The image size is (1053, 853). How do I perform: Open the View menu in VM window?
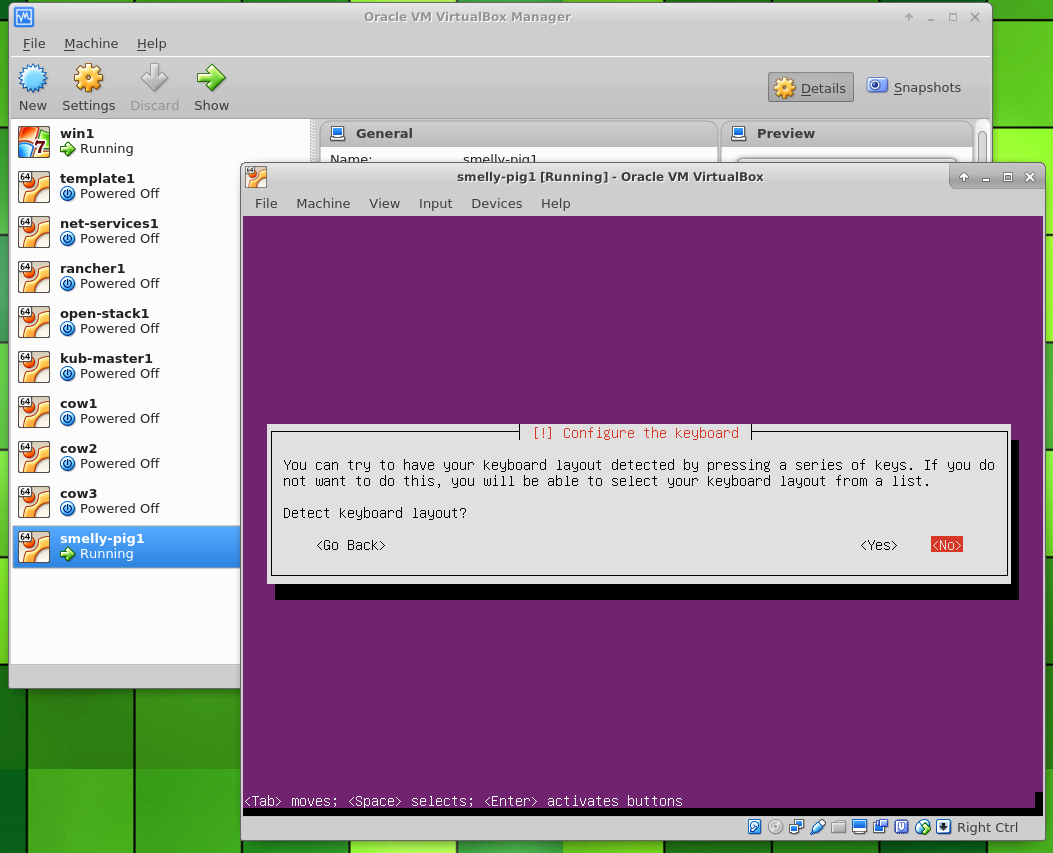click(x=384, y=204)
